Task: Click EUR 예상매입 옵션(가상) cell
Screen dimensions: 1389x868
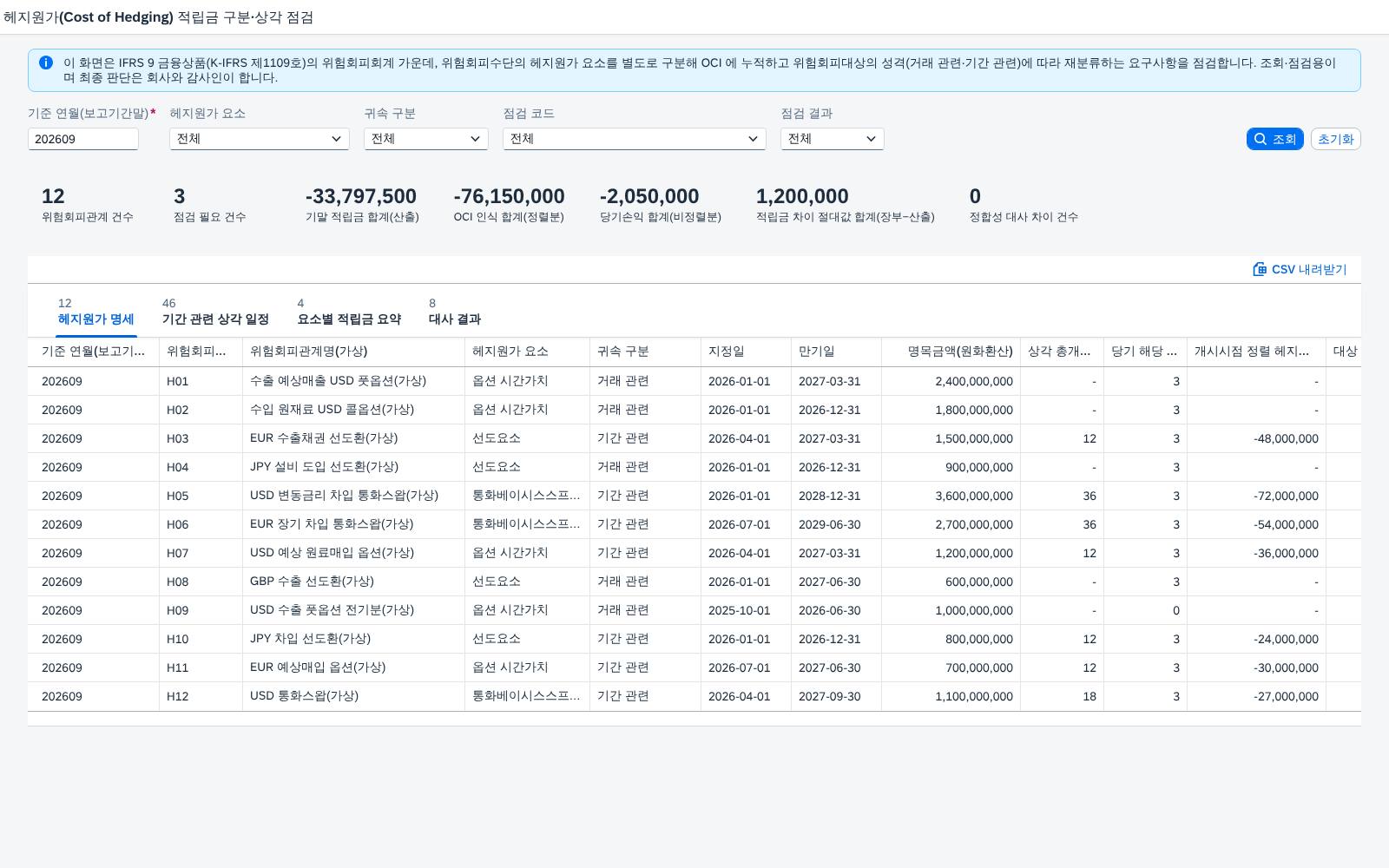Action: click(353, 667)
